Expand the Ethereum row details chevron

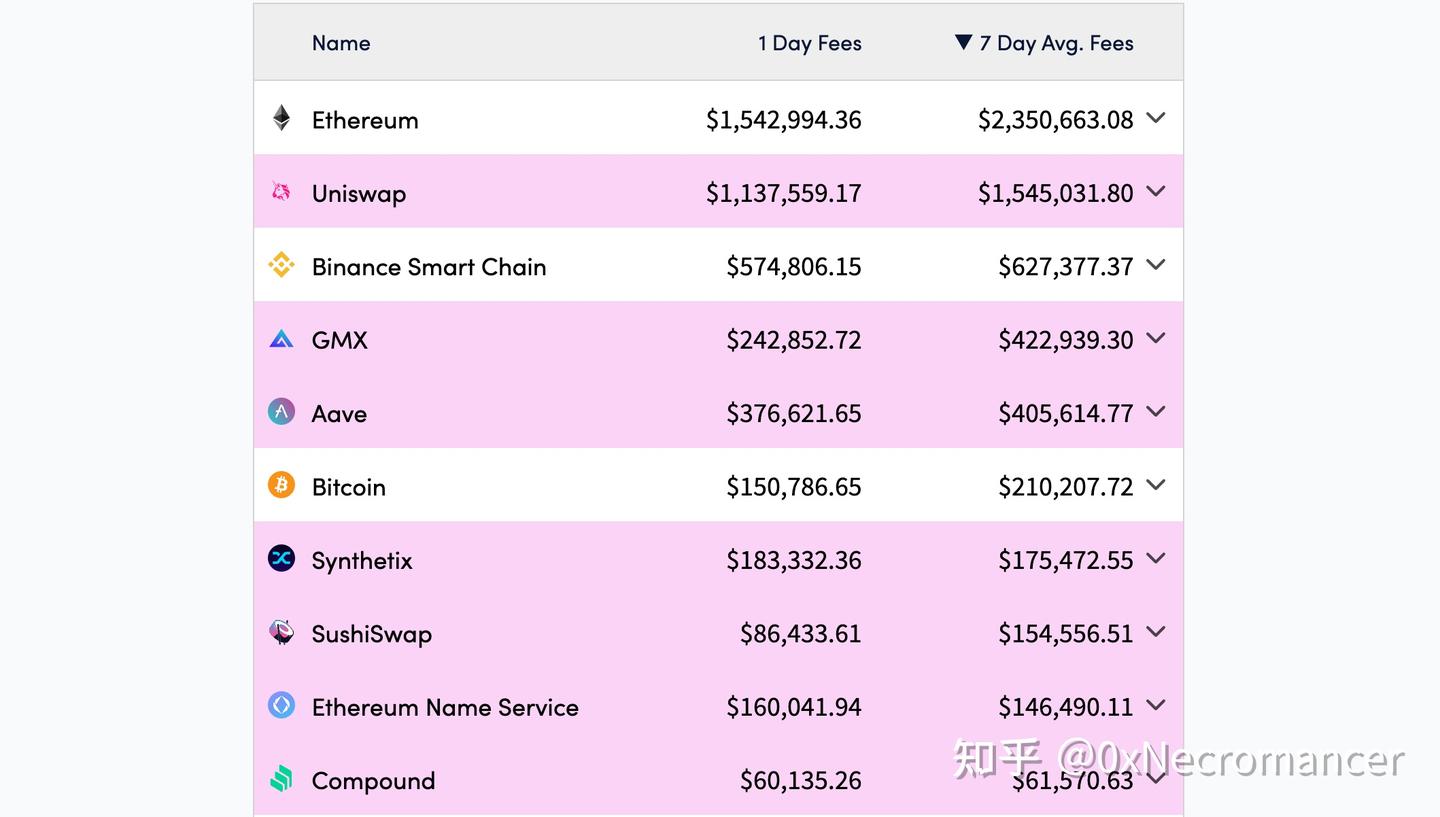click(x=1156, y=118)
